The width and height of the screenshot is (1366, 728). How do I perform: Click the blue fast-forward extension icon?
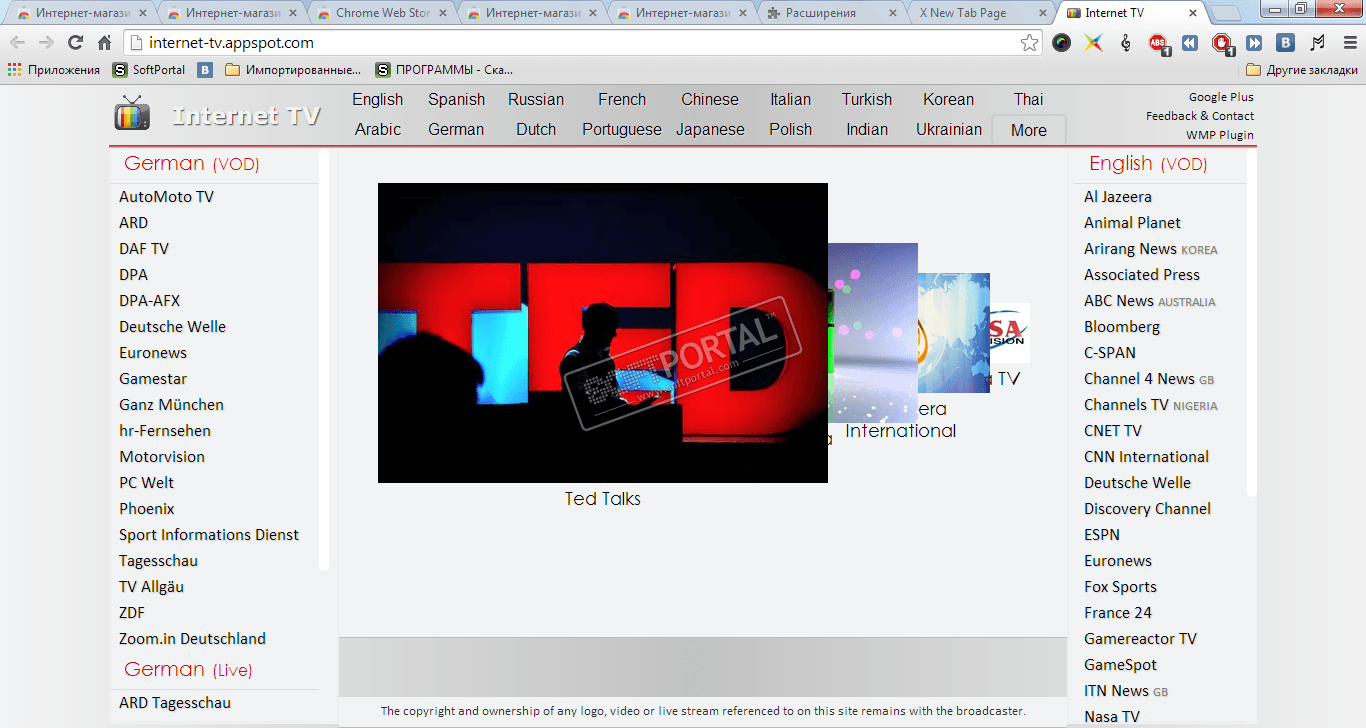1254,43
